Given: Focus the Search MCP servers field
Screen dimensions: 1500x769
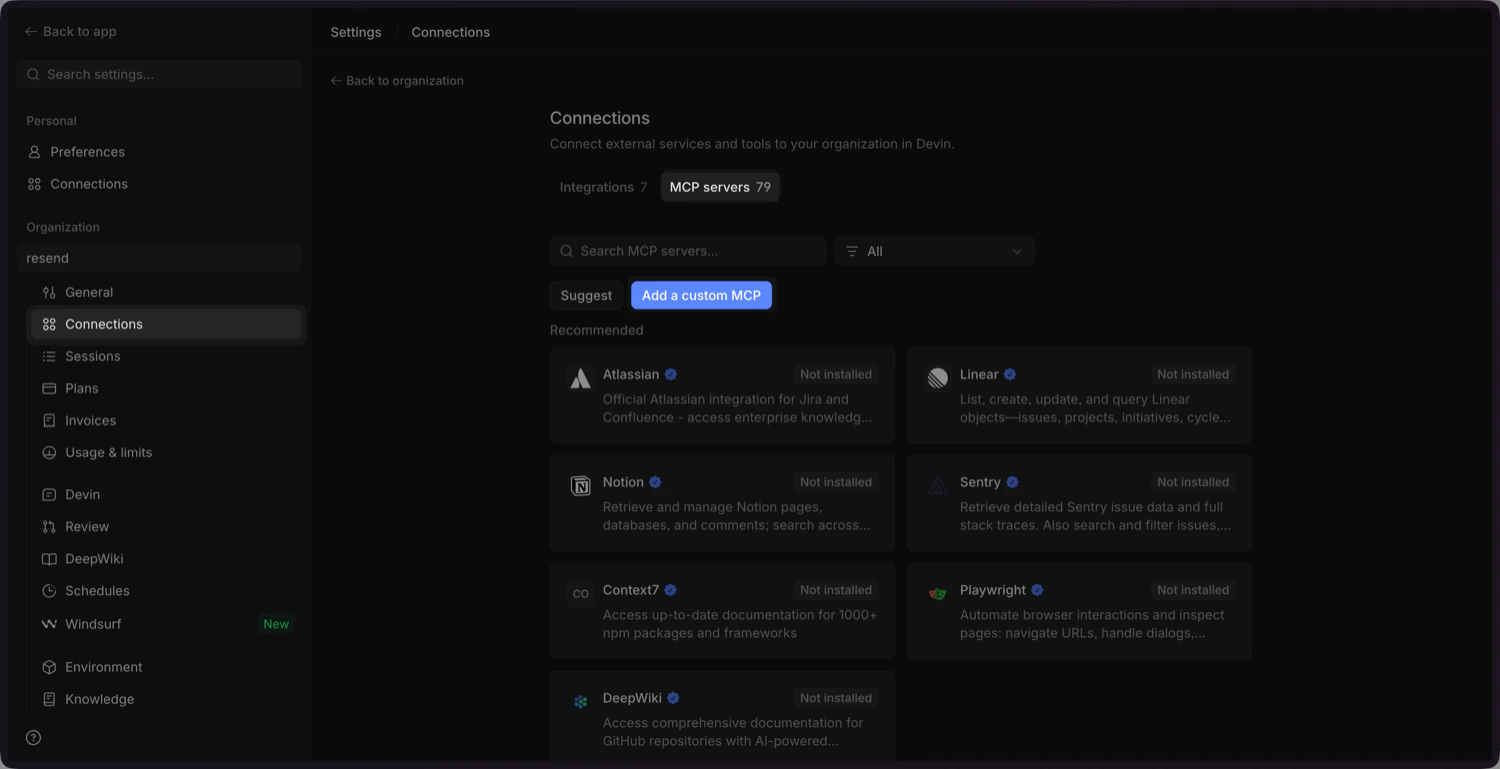Looking at the screenshot, I should pyautogui.click(x=688, y=252).
